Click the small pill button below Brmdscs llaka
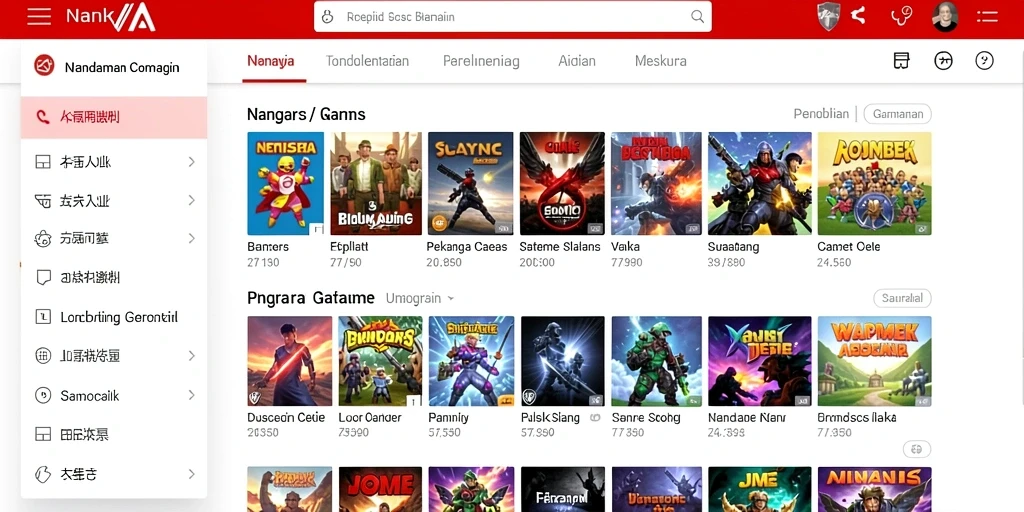Screen dimensions: 1024x512 pyautogui.click(x=916, y=449)
